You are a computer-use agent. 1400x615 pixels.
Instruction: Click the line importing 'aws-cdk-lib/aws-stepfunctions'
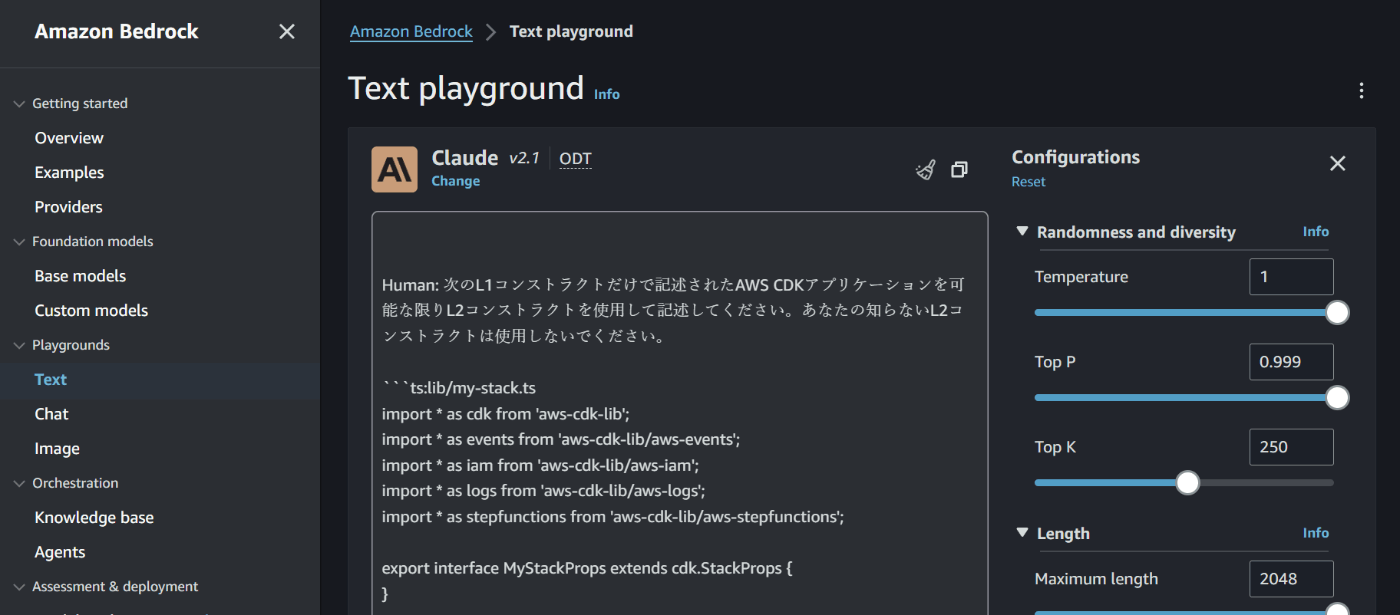point(613,517)
